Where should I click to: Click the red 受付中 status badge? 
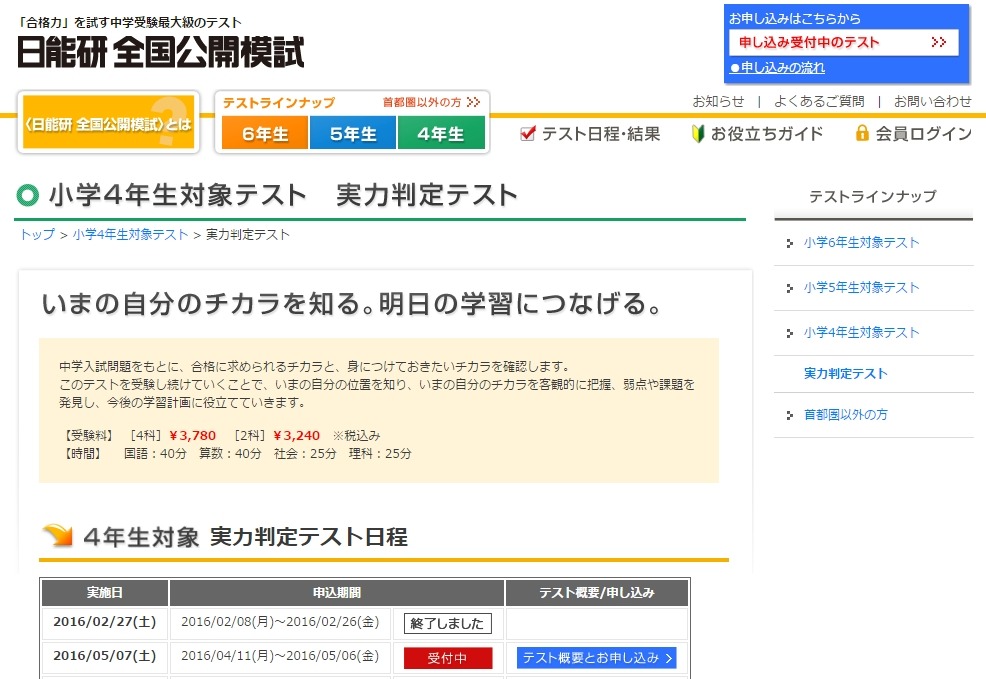click(448, 658)
